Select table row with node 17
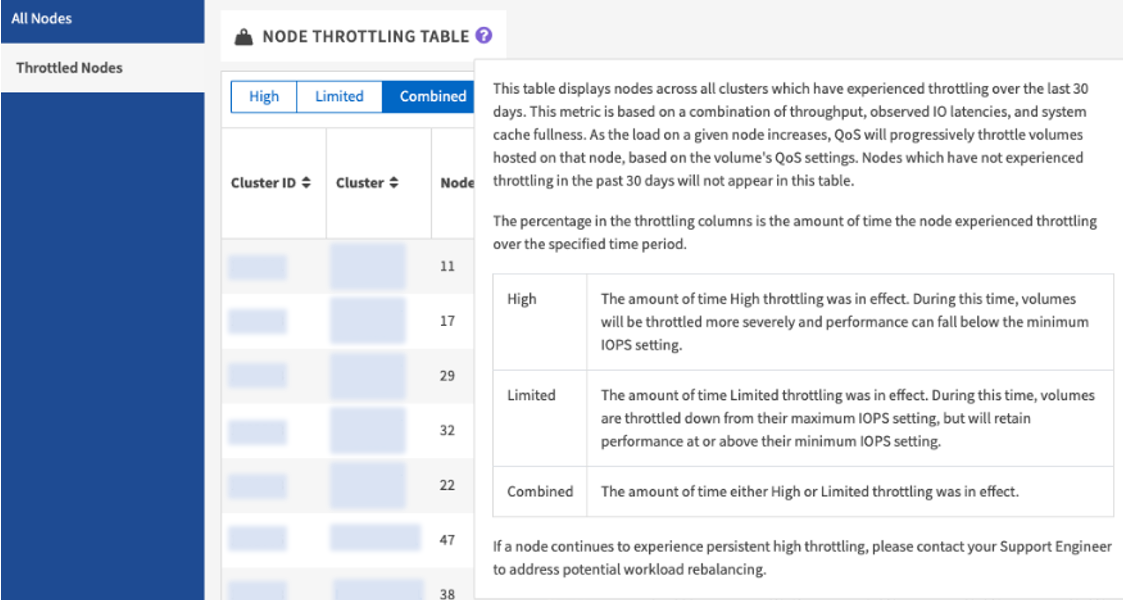This screenshot has width=1123, height=600. coord(447,321)
